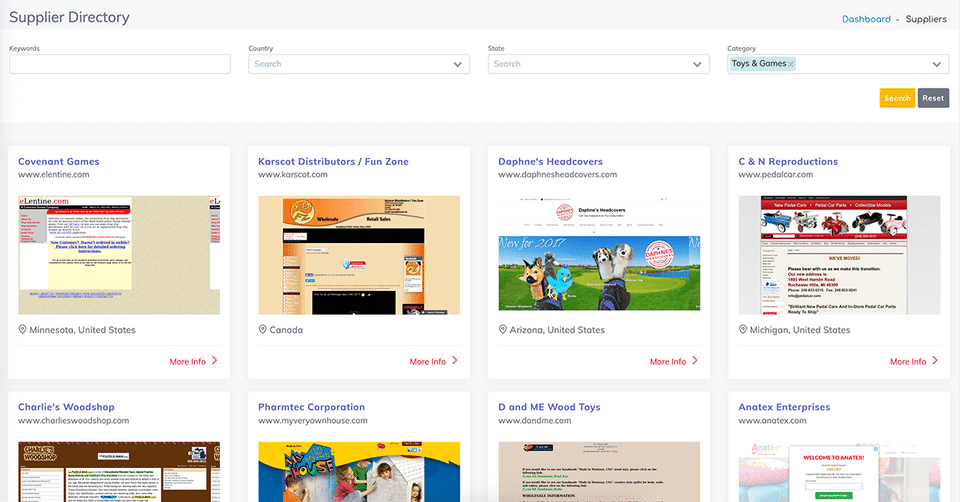Click location pin icon beside Canada
This screenshot has width=960, height=502.
pos(263,329)
